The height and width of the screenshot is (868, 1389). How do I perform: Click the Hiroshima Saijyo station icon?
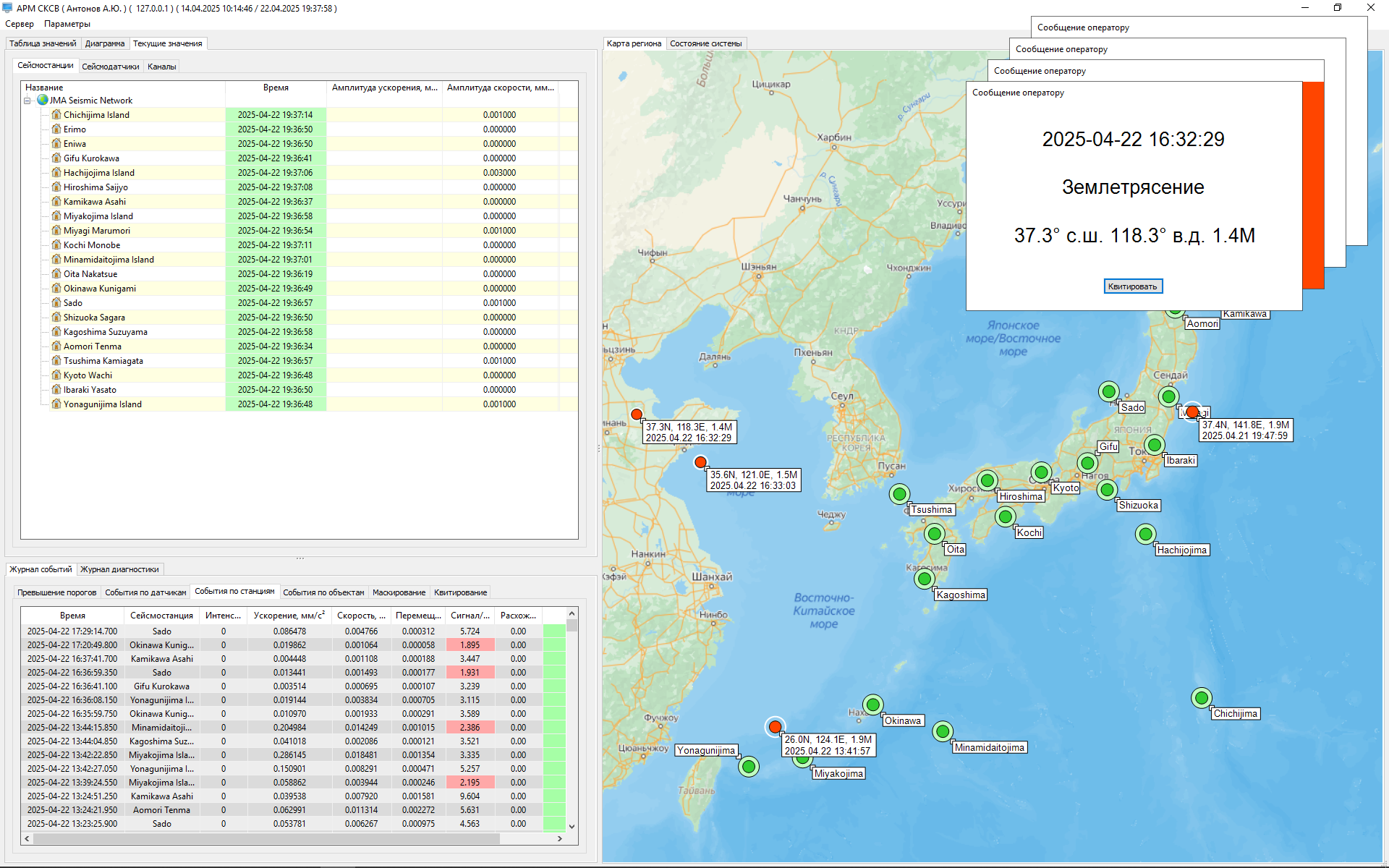(56, 187)
